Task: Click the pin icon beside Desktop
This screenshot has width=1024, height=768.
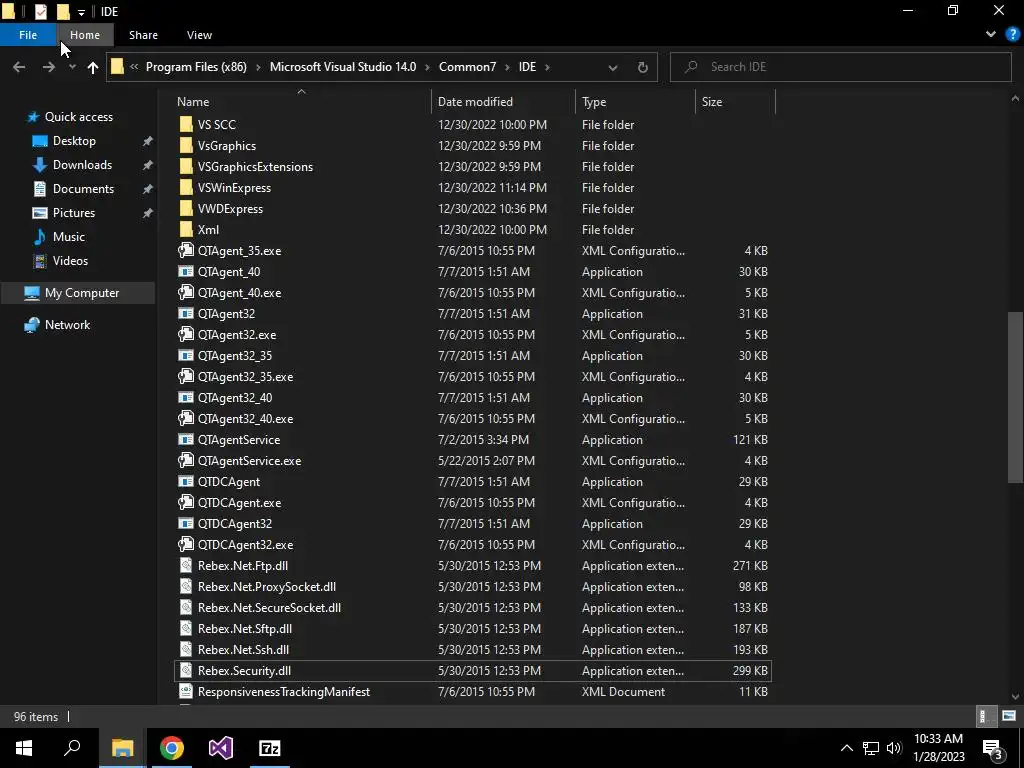Action: 148,141
